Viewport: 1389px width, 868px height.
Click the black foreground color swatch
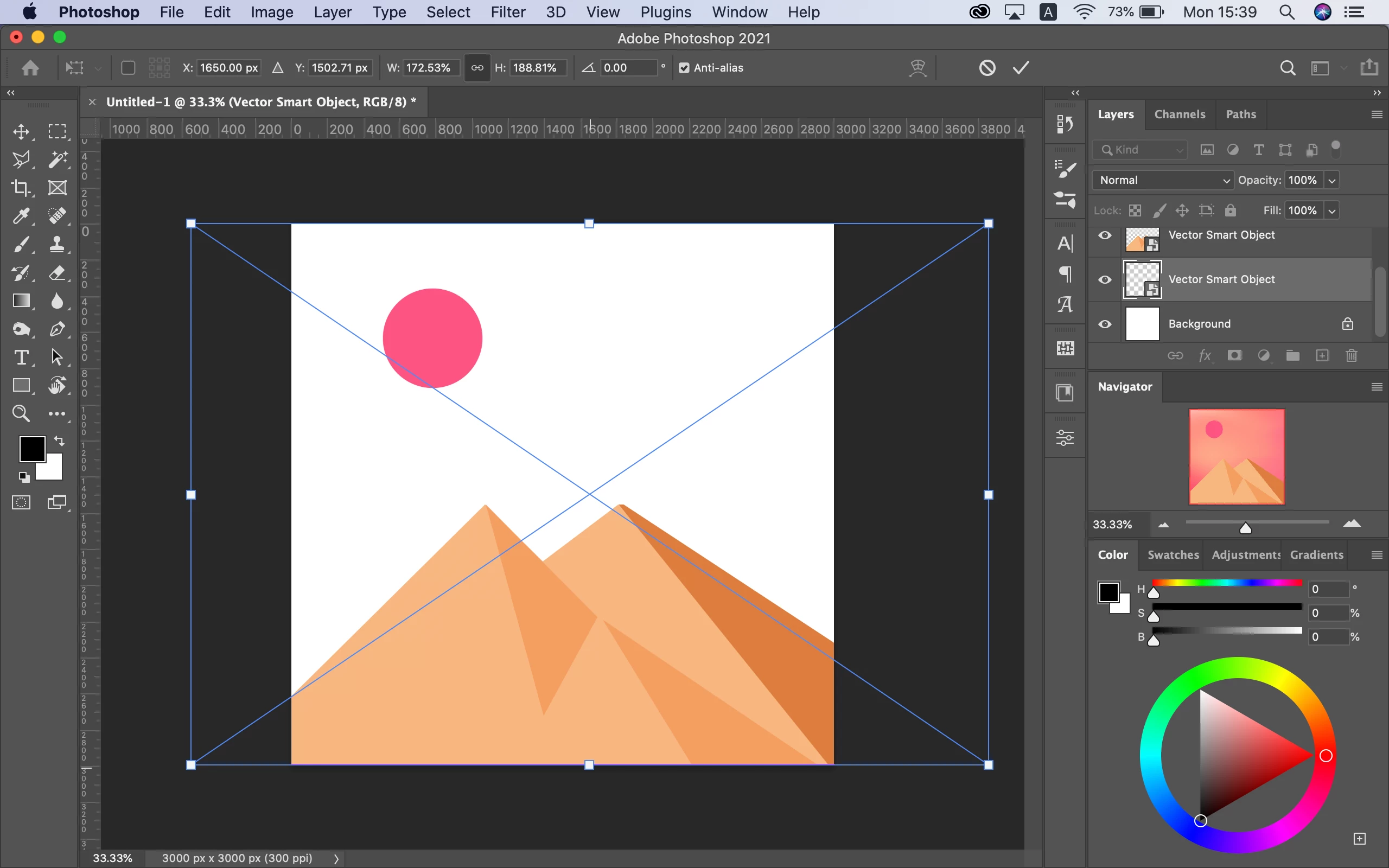point(31,448)
